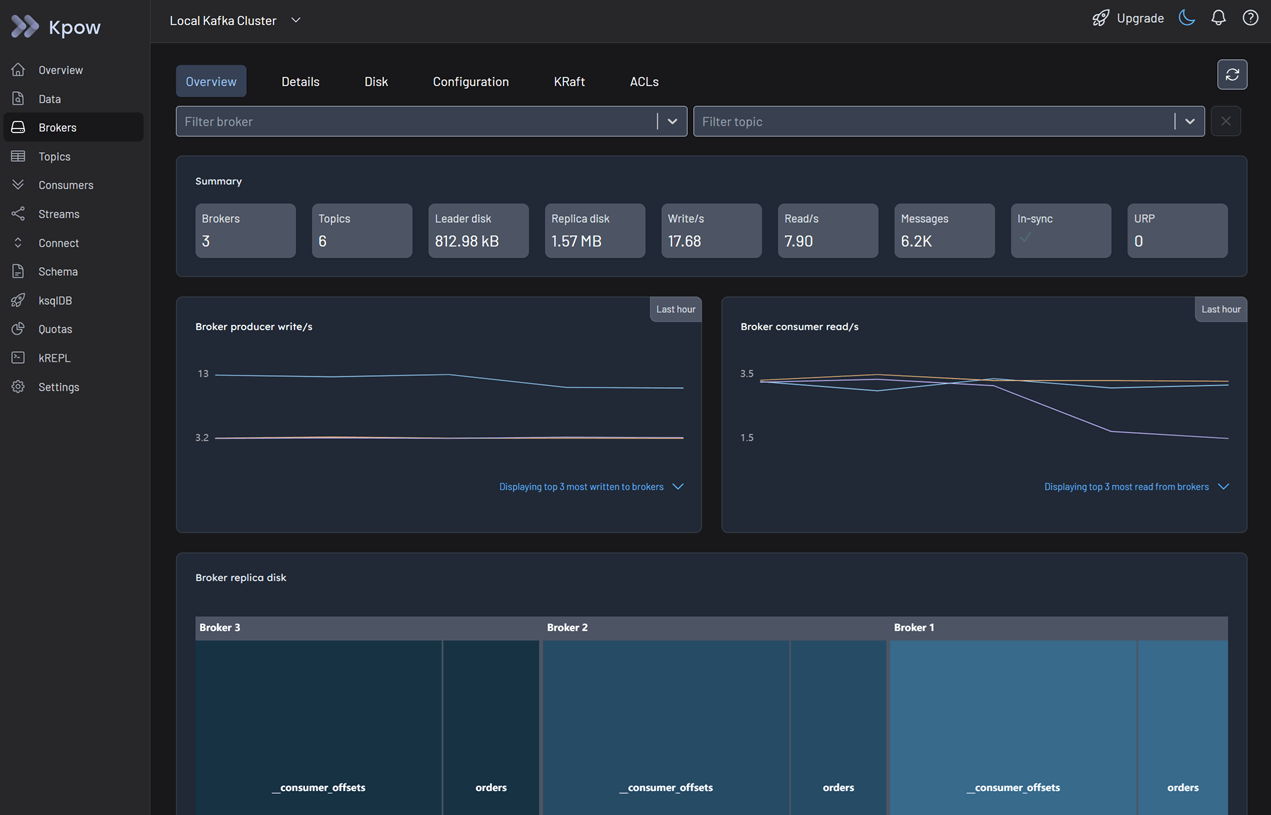Click the Connect arrows icon in sidebar
This screenshot has width=1271, height=815.
tap(18, 243)
